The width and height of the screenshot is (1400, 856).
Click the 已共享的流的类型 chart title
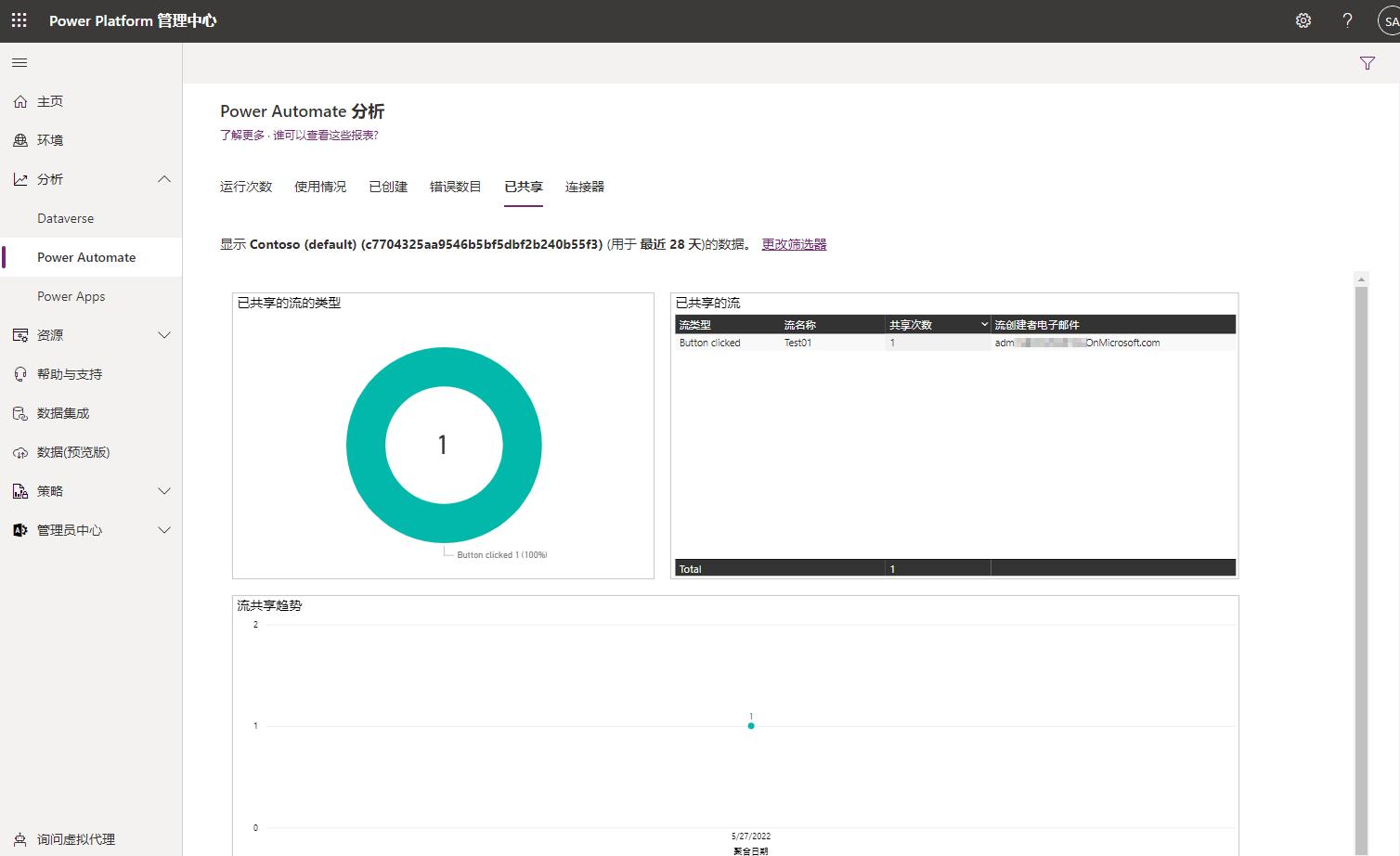pos(289,303)
